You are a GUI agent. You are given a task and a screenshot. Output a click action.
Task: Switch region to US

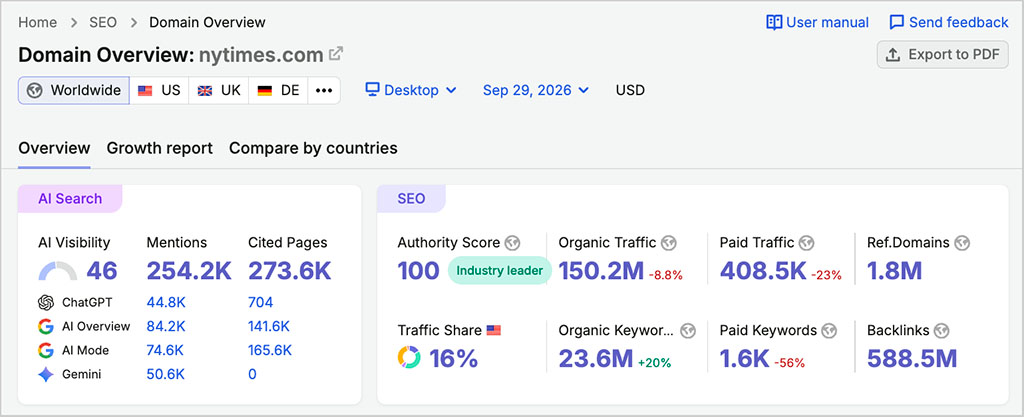159,90
